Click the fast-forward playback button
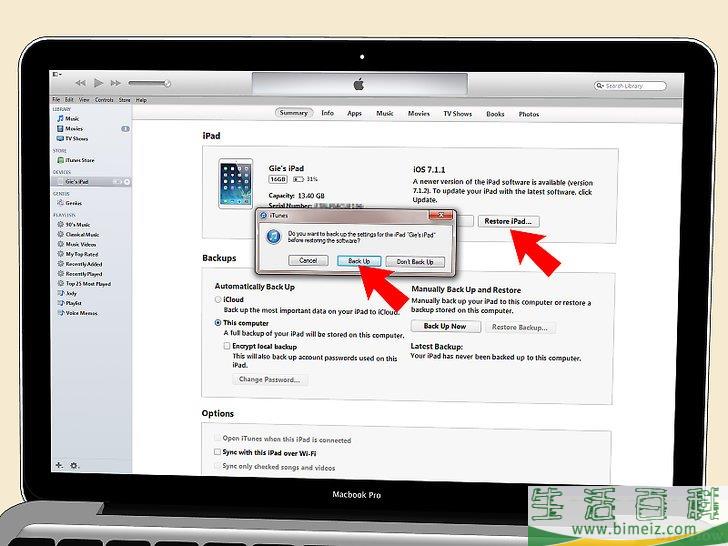728x546 pixels. tap(116, 83)
